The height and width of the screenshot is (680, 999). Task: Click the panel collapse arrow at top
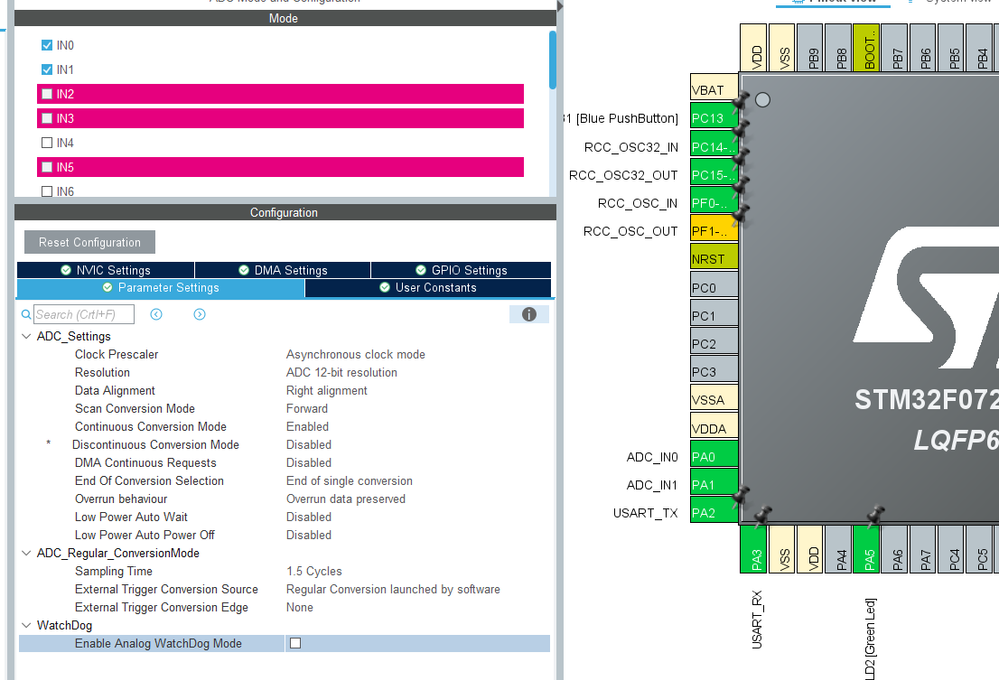coord(560,6)
